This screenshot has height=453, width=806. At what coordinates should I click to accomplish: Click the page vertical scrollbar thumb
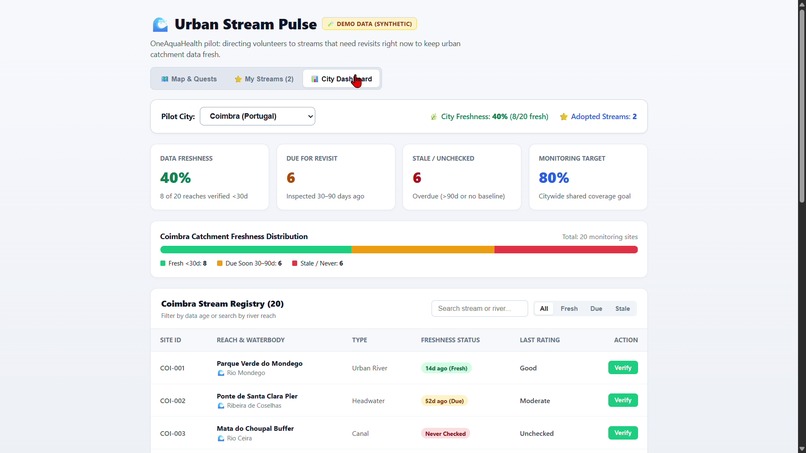[x=802, y=105]
